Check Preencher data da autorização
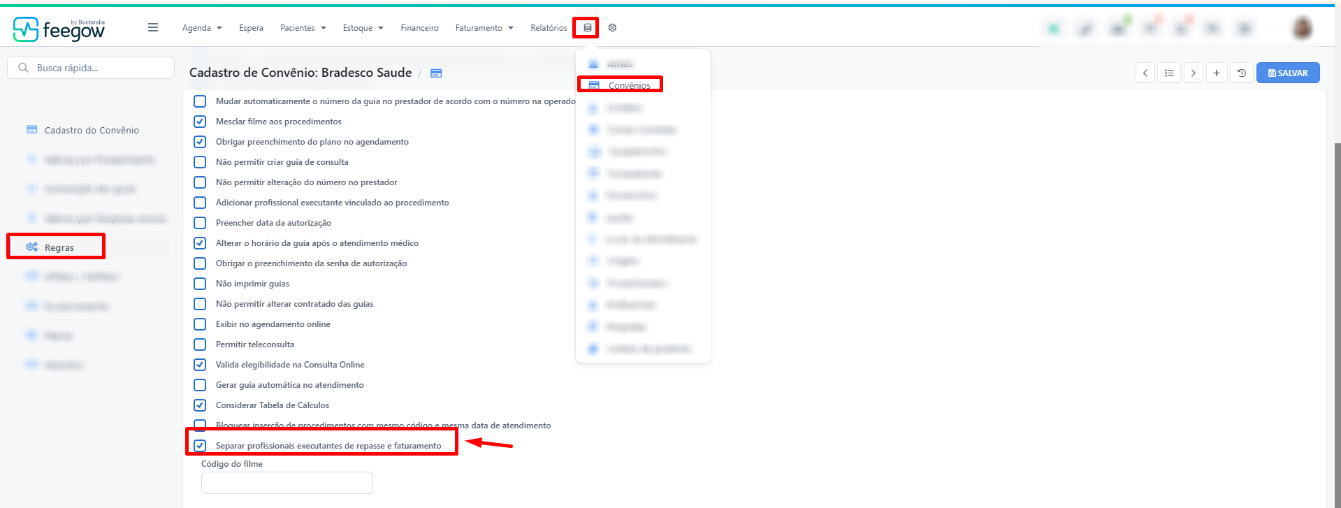 [x=200, y=222]
